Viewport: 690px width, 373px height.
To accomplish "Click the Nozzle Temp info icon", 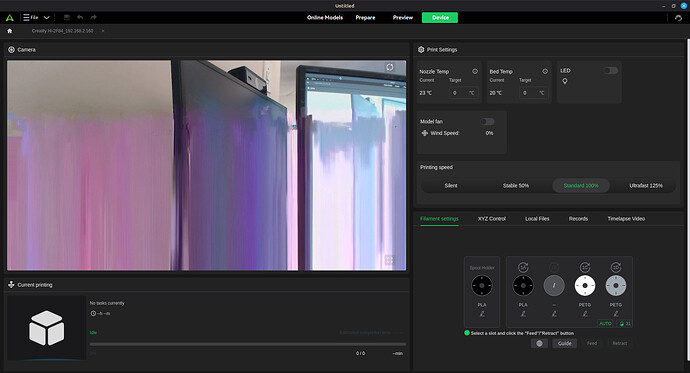I will 475,71.
